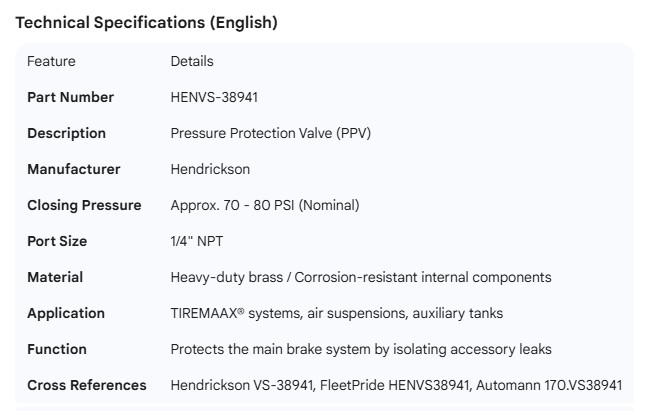Click the Technical Specifications (English) heading
Screen dimensions: 648x411
(147, 22)
